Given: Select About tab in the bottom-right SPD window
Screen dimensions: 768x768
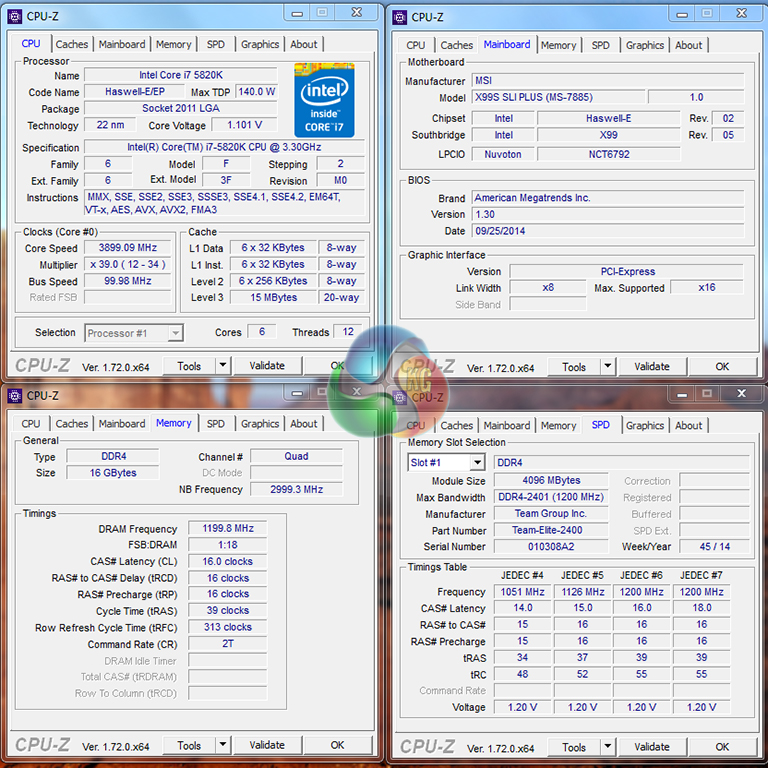Looking at the screenshot, I should (688, 425).
